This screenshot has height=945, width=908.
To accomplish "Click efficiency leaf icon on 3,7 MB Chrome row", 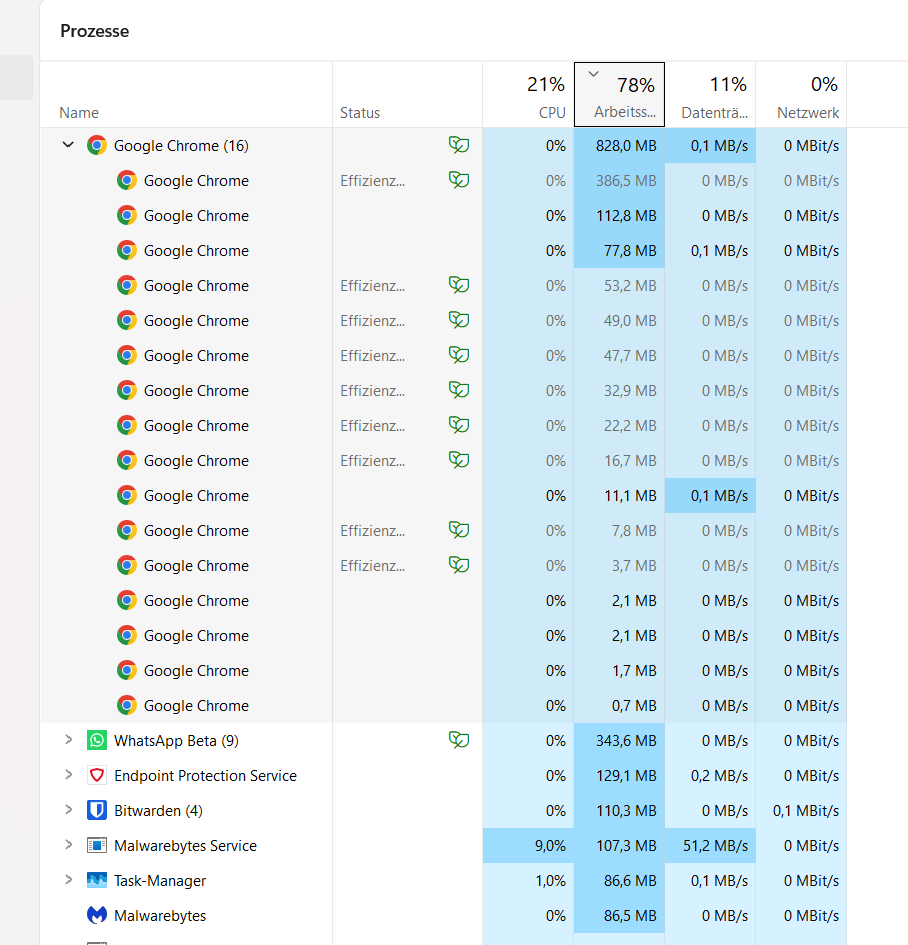I will (x=459, y=564).
